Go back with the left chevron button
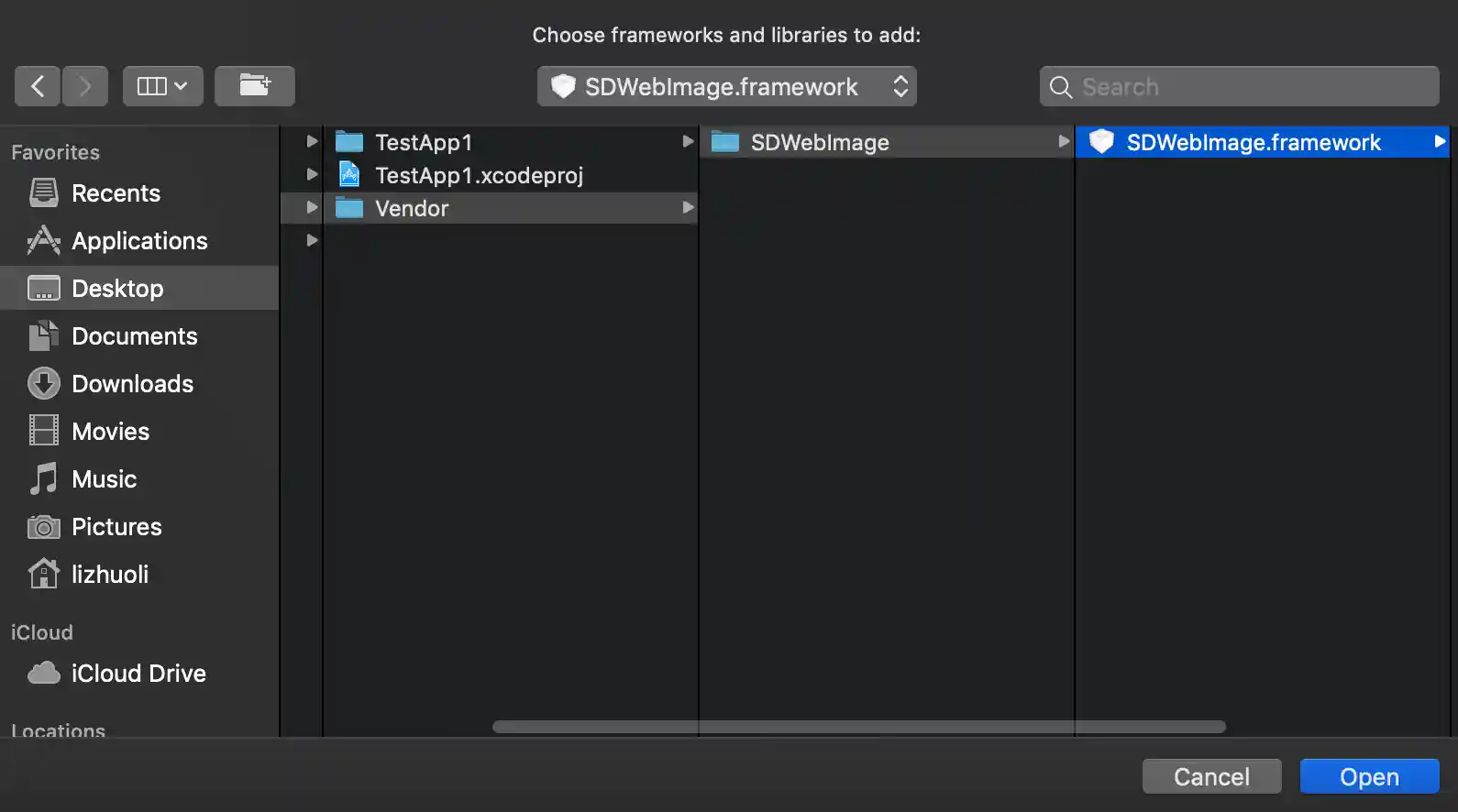 click(x=38, y=86)
